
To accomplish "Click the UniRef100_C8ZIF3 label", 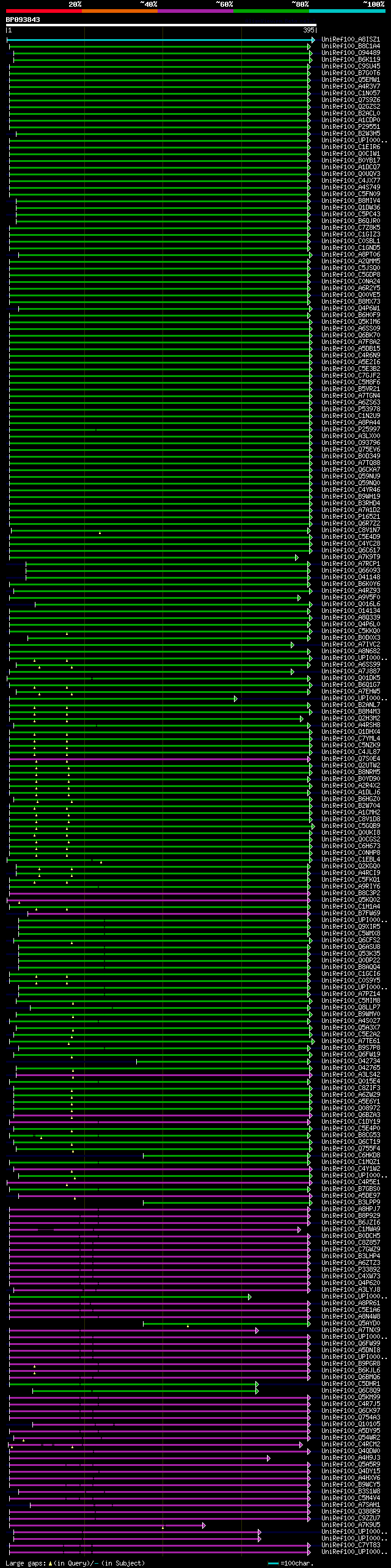I will 351,1088.
